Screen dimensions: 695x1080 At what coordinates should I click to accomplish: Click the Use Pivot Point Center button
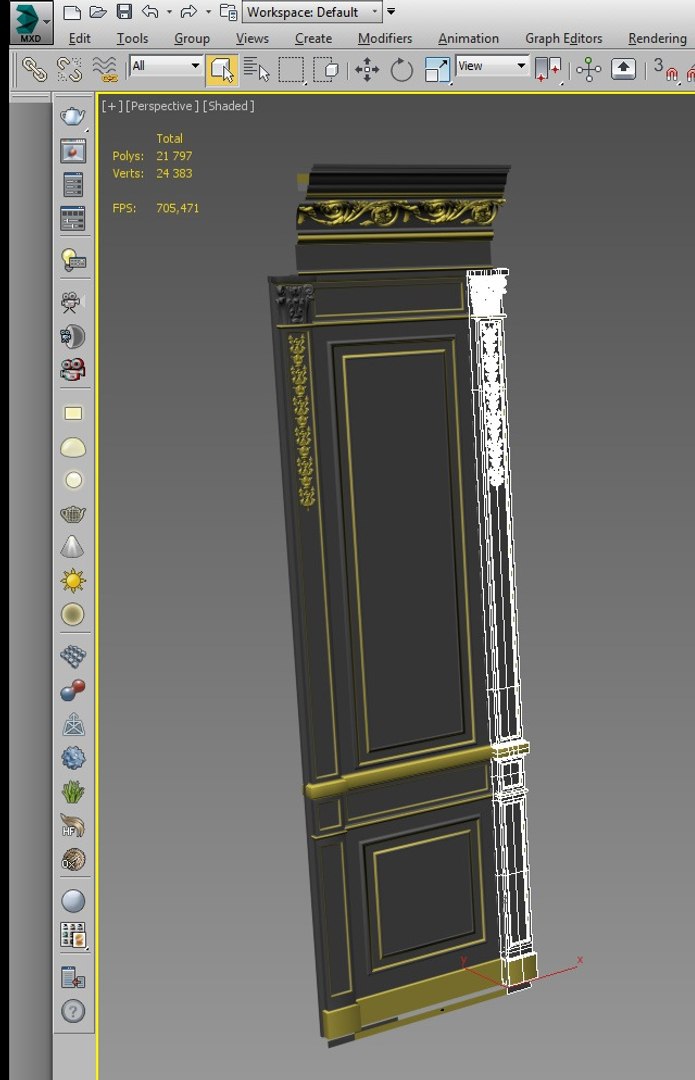(x=548, y=70)
